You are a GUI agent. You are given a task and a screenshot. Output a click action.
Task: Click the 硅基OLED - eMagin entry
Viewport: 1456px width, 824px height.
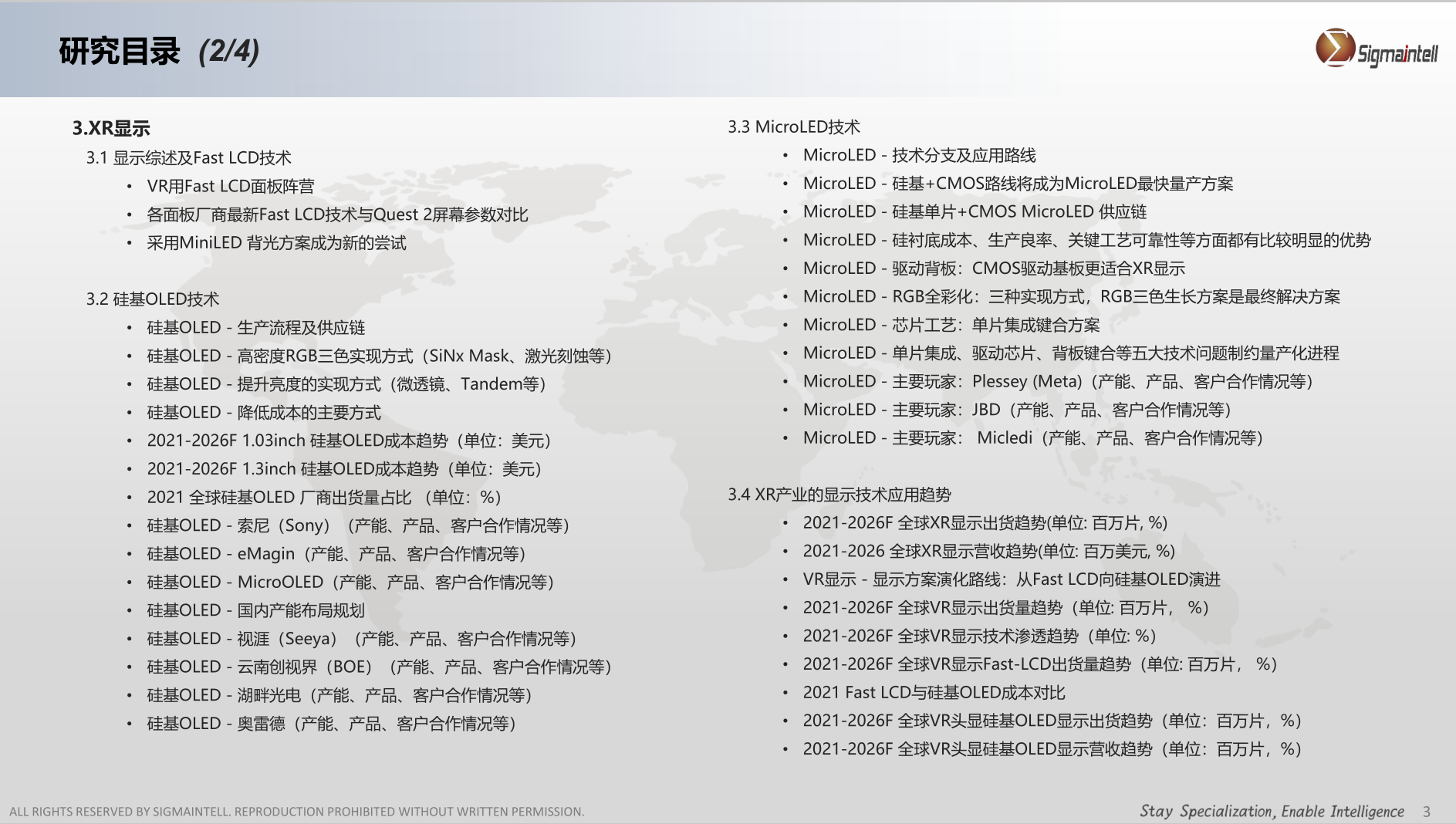coord(336,554)
